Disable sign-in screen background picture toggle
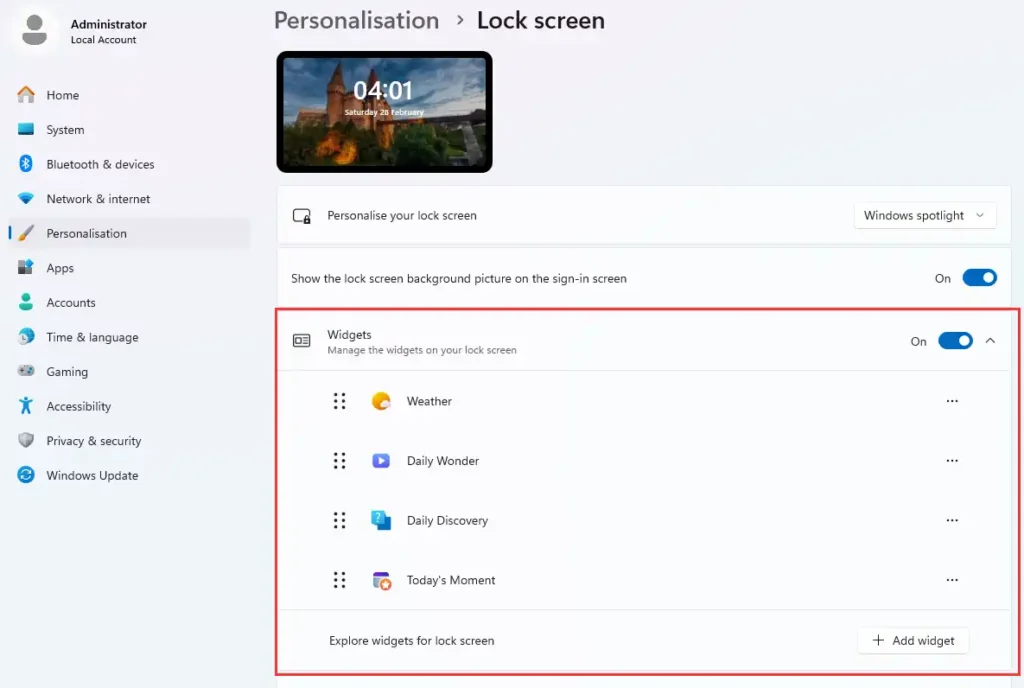This screenshot has height=688, width=1024. [x=979, y=278]
